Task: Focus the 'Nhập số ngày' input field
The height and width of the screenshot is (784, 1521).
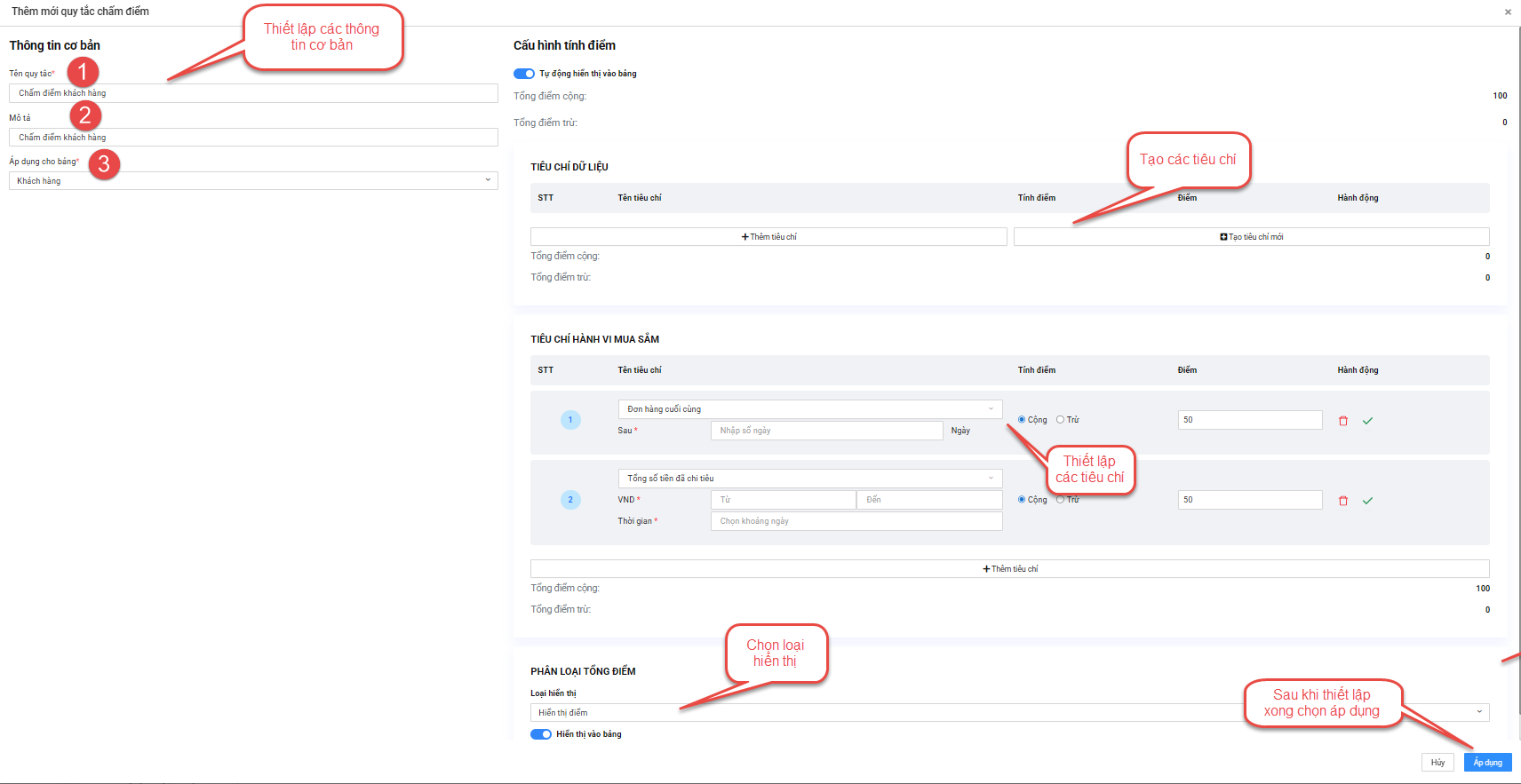Action: click(827, 431)
